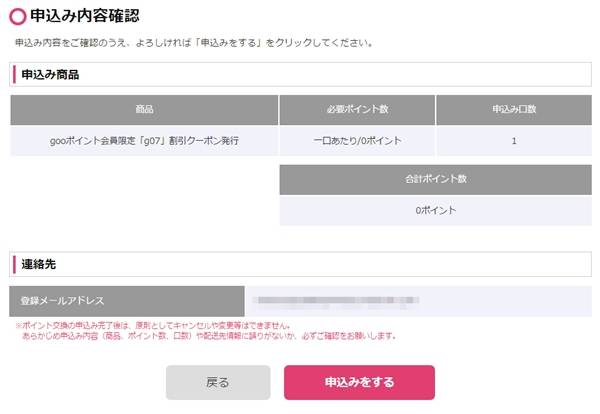600x414 pixels.
Task: Click the instruction text under the heading
Action: (x=194, y=43)
